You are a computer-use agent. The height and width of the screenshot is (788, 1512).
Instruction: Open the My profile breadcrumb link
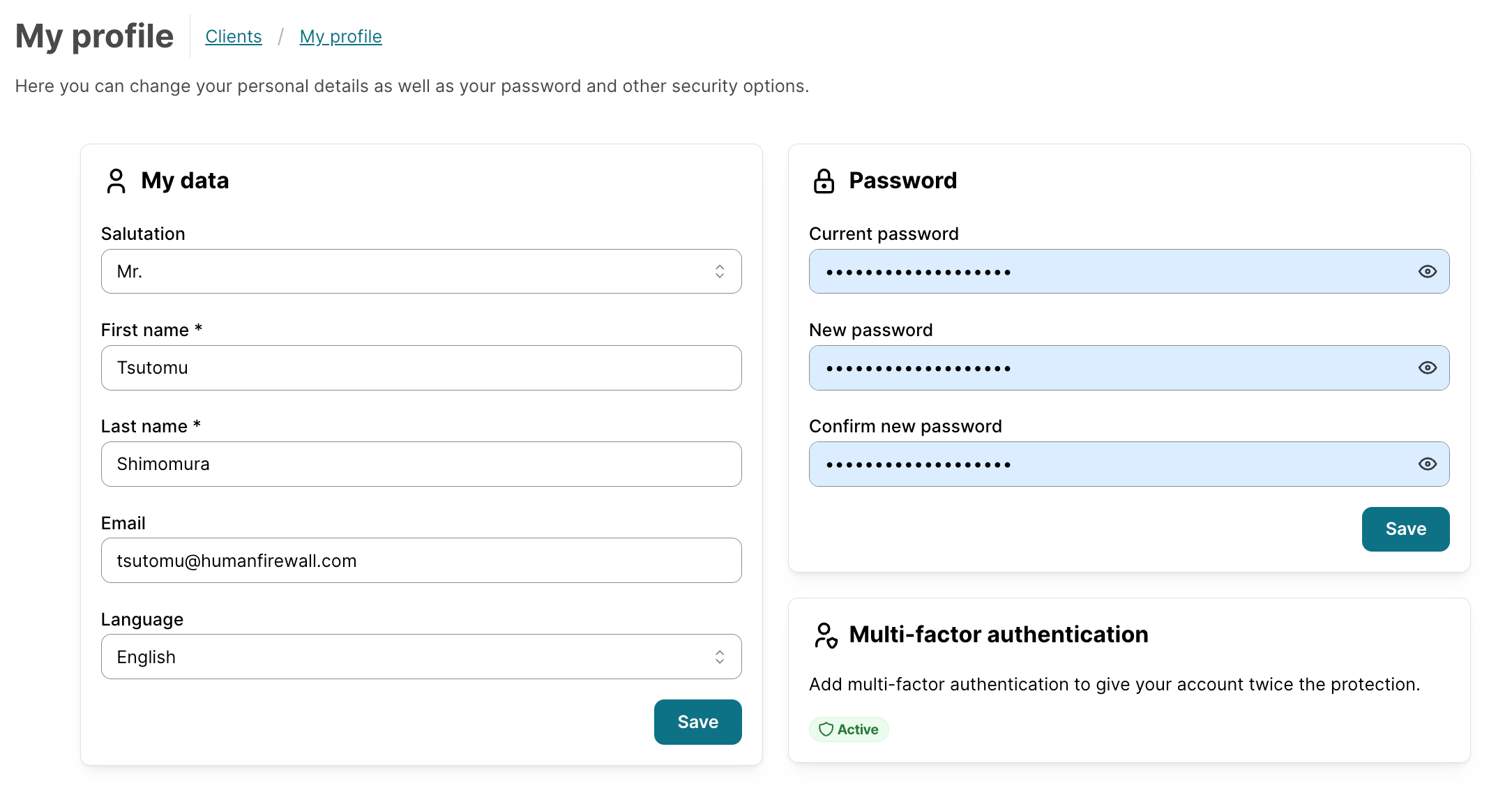pos(340,36)
